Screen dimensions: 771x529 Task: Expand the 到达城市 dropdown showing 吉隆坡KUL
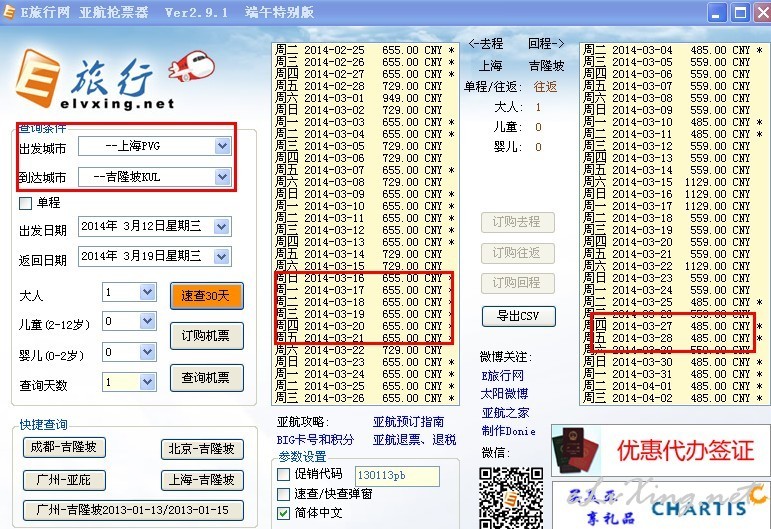point(222,176)
